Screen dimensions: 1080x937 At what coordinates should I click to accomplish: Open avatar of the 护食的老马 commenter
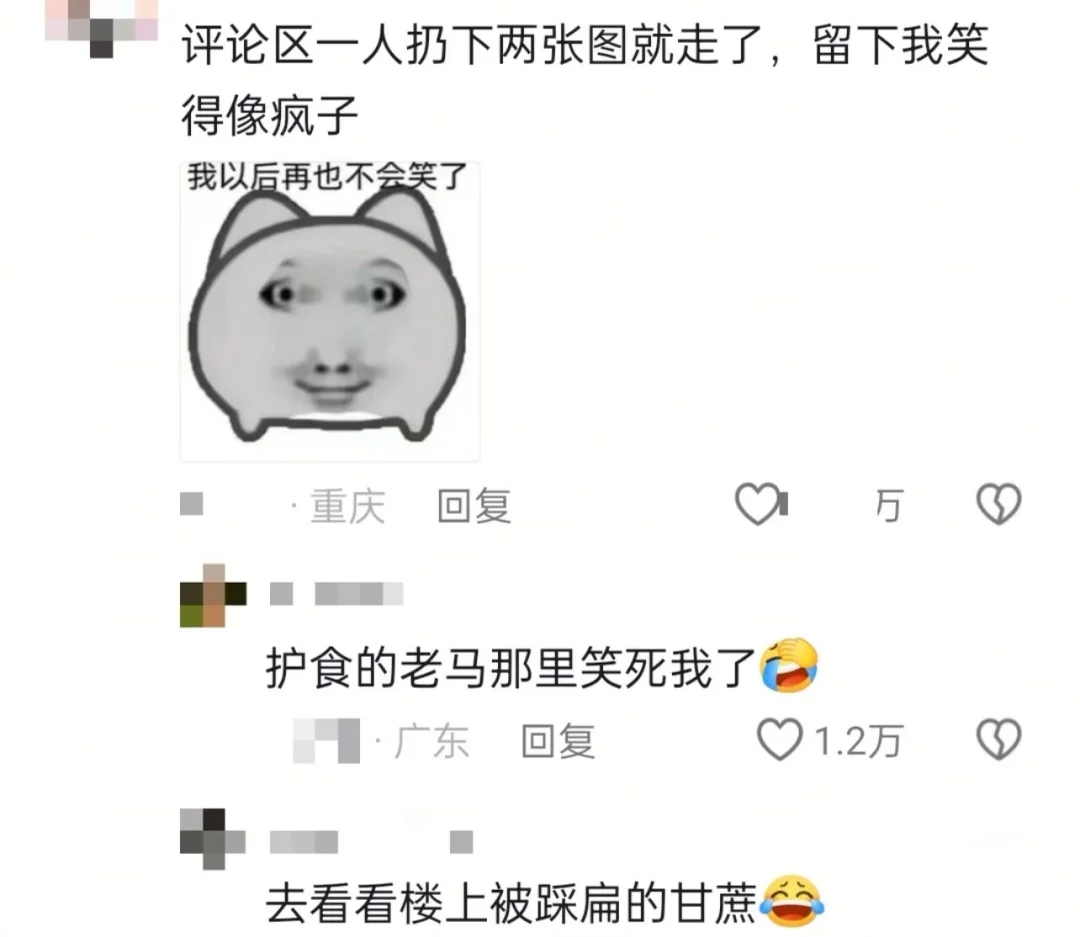(x=213, y=595)
